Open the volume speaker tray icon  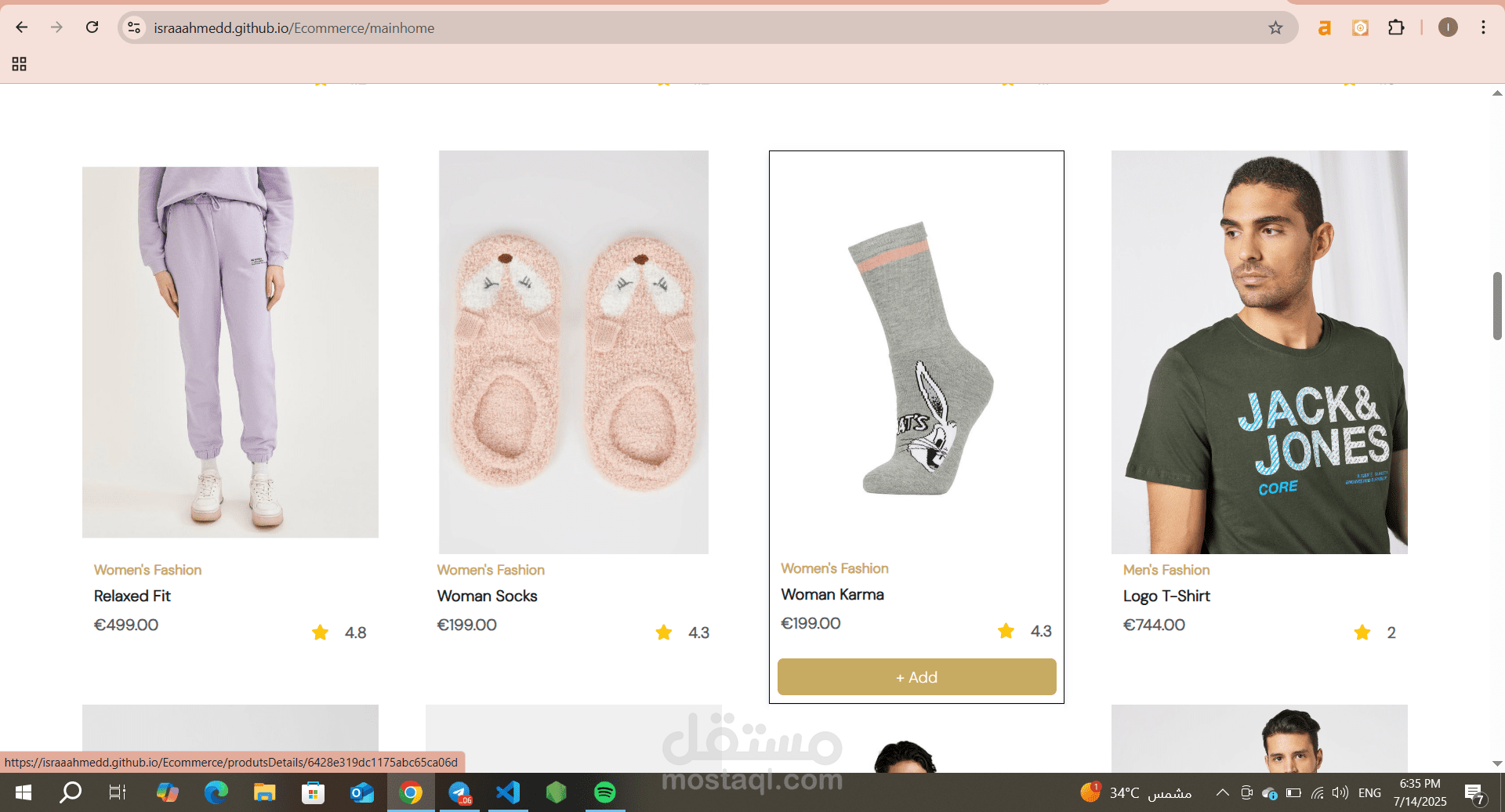1340,792
